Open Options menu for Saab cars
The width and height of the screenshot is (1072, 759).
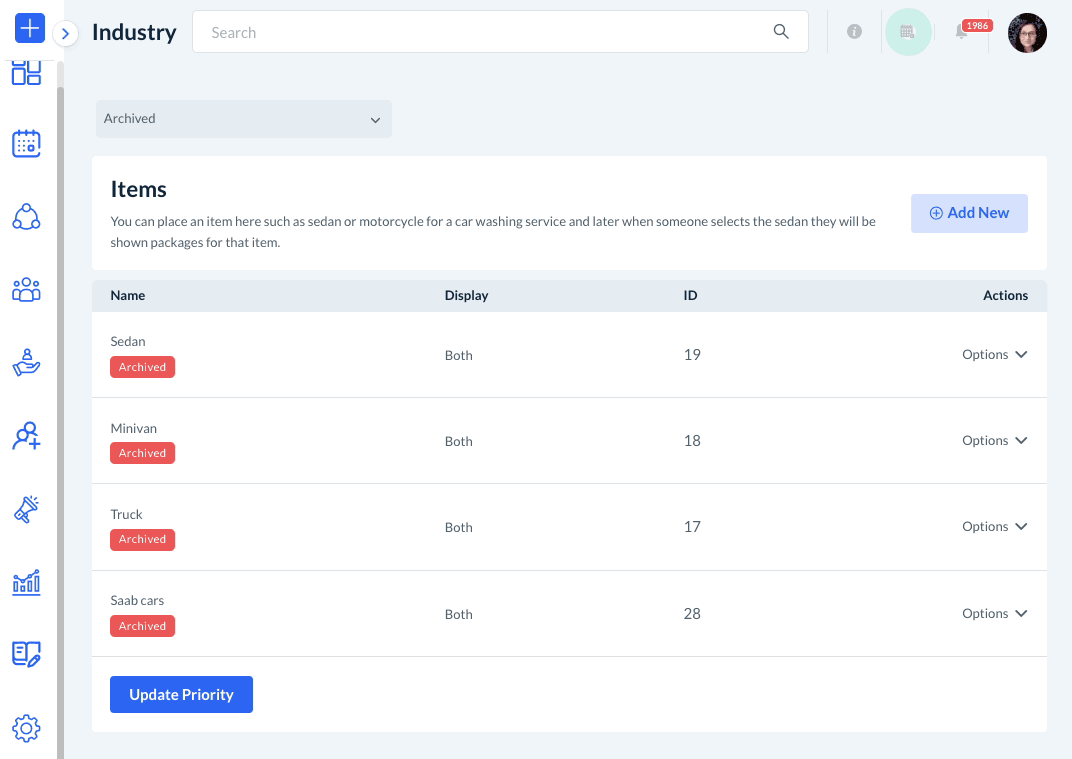coord(994,614)
